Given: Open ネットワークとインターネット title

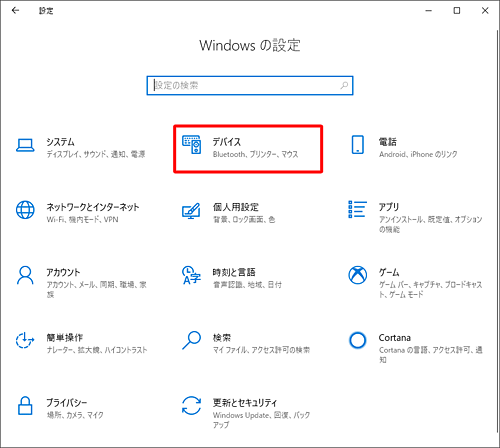Looking at the screenshot, I should [93, 207].
